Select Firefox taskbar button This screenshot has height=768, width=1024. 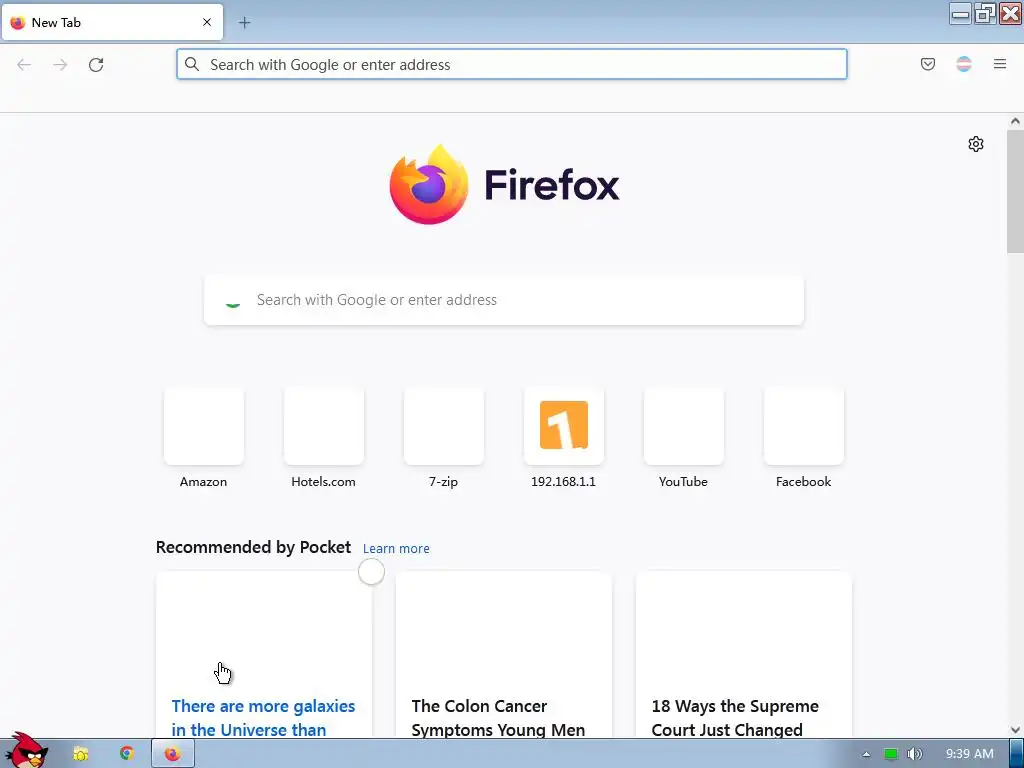tap(172, 754)
